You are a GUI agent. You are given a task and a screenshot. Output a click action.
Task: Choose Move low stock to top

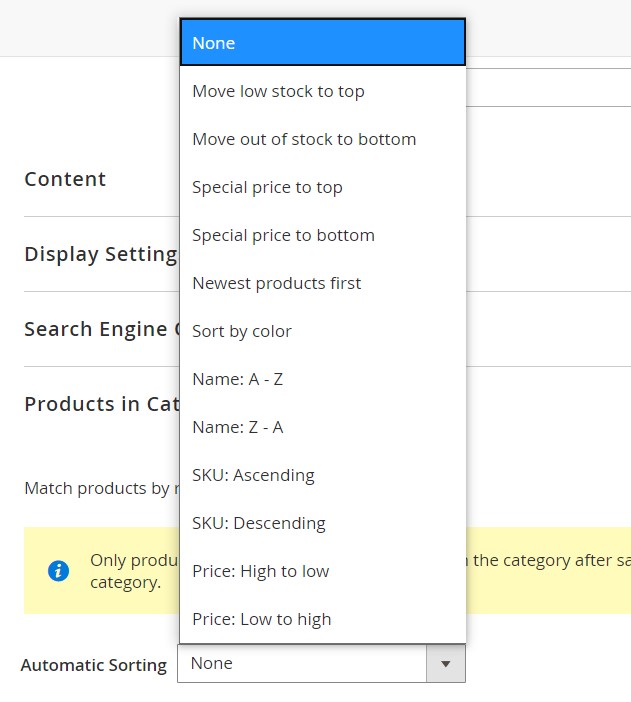coord(322,91)
